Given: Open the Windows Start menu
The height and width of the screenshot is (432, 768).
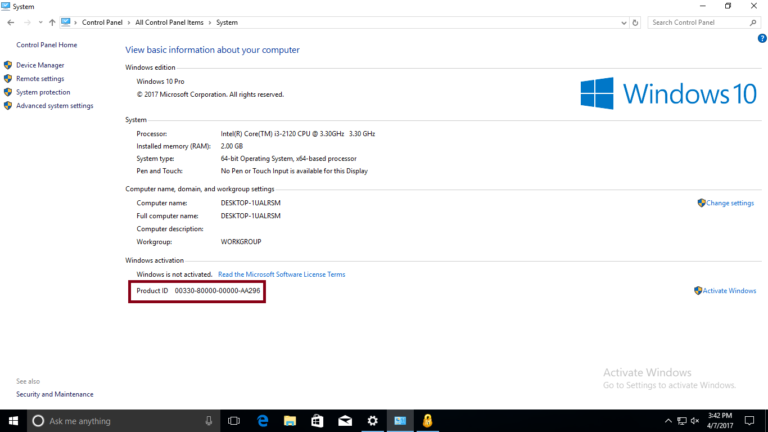Looking at the screenshot, I should click(13, 421).
